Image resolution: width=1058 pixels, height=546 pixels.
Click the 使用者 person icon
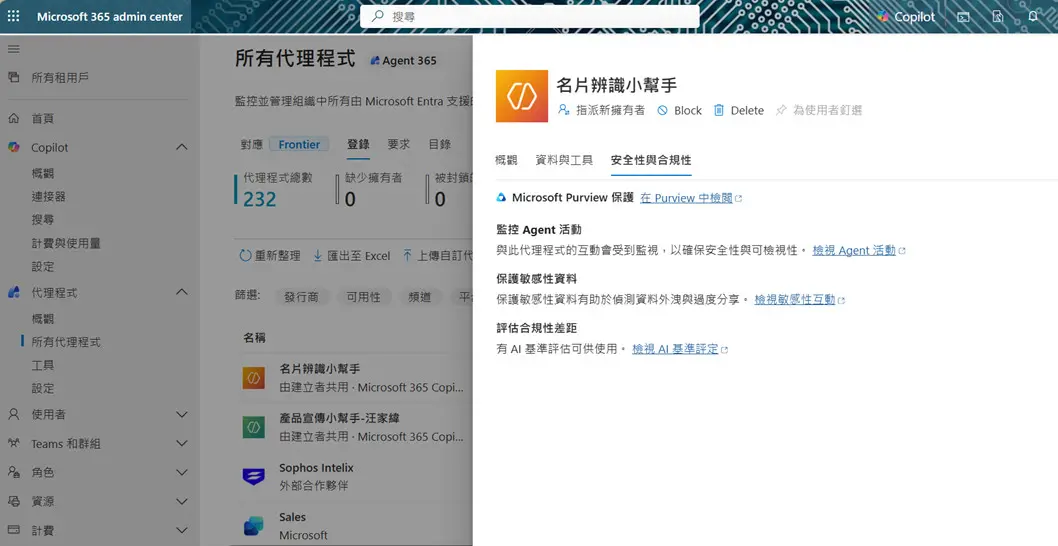pyautogui.click(x=13, y=414)
